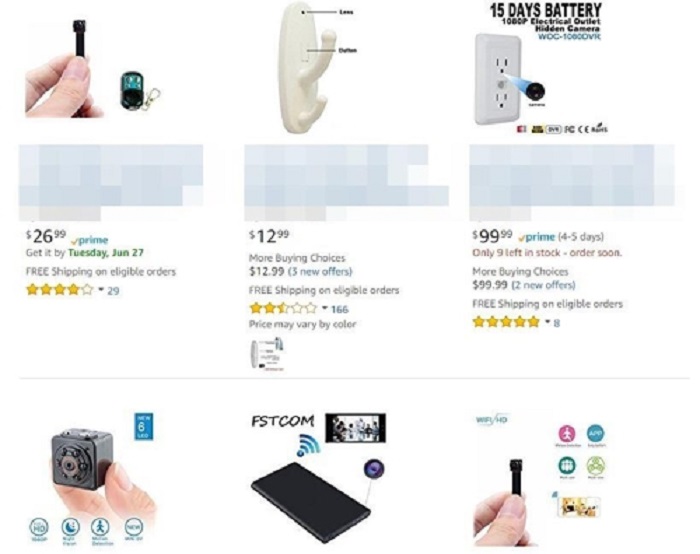Image resolution: width=700 pixels, height=554 pixels.
Task: Click the five-star rating icons
Action: click(506, 322)
